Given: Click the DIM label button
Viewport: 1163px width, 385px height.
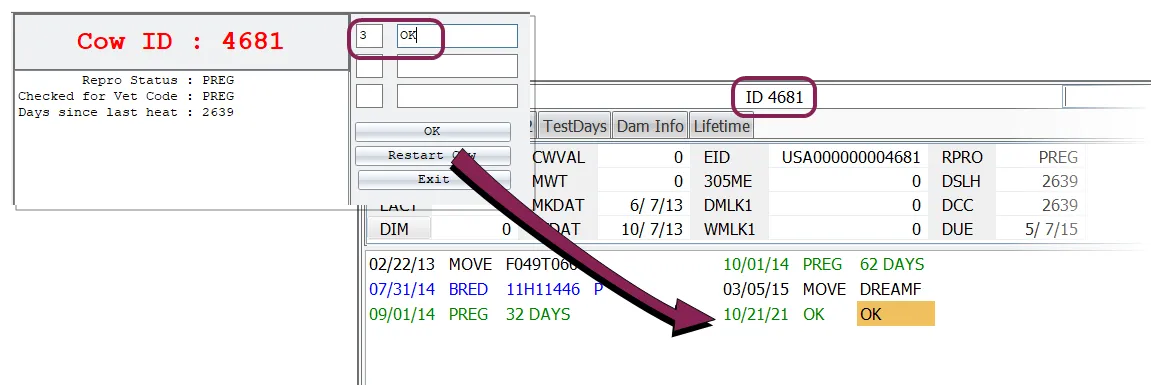Looking at the screenshot, I should 400,229.
